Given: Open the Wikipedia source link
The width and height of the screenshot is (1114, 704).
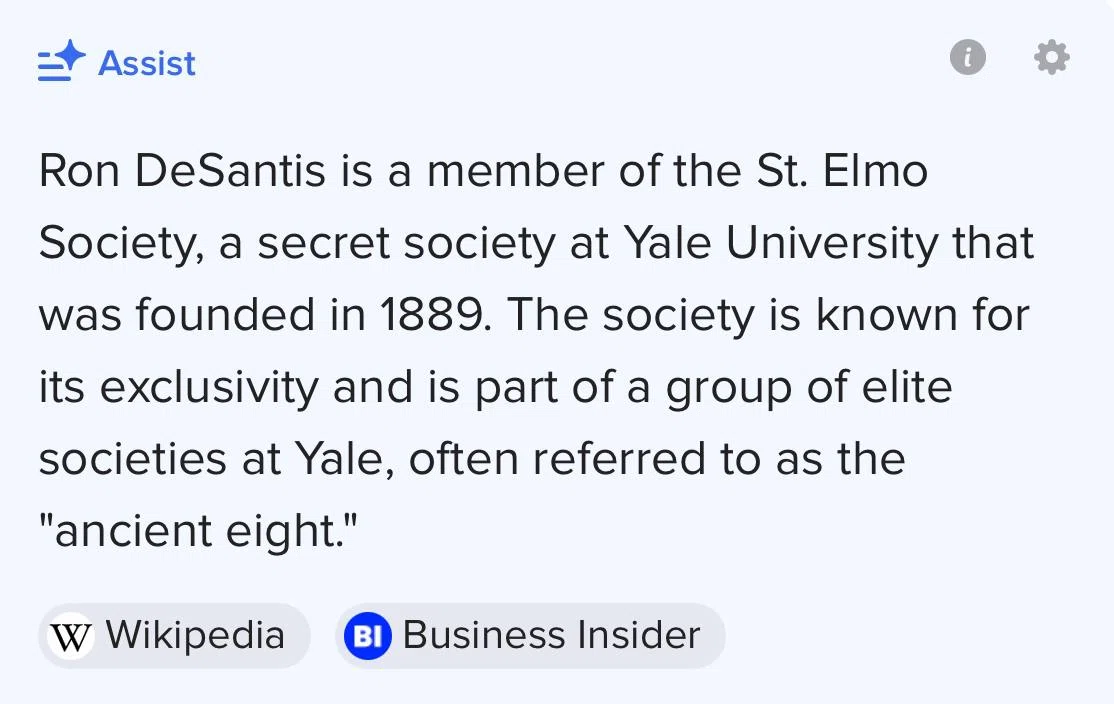Looking at the screenshot, I should click(x=174, y=636).
